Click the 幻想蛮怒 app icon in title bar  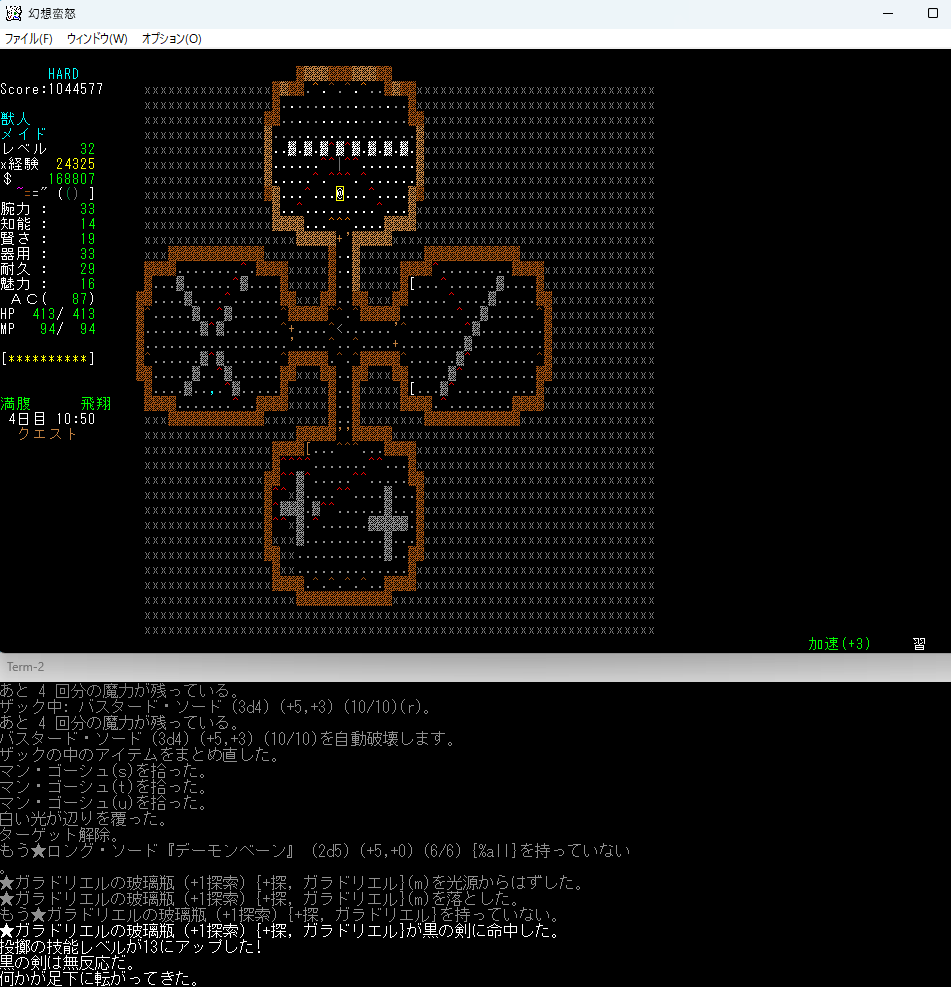pyautogui.click(x=13, y=13)
